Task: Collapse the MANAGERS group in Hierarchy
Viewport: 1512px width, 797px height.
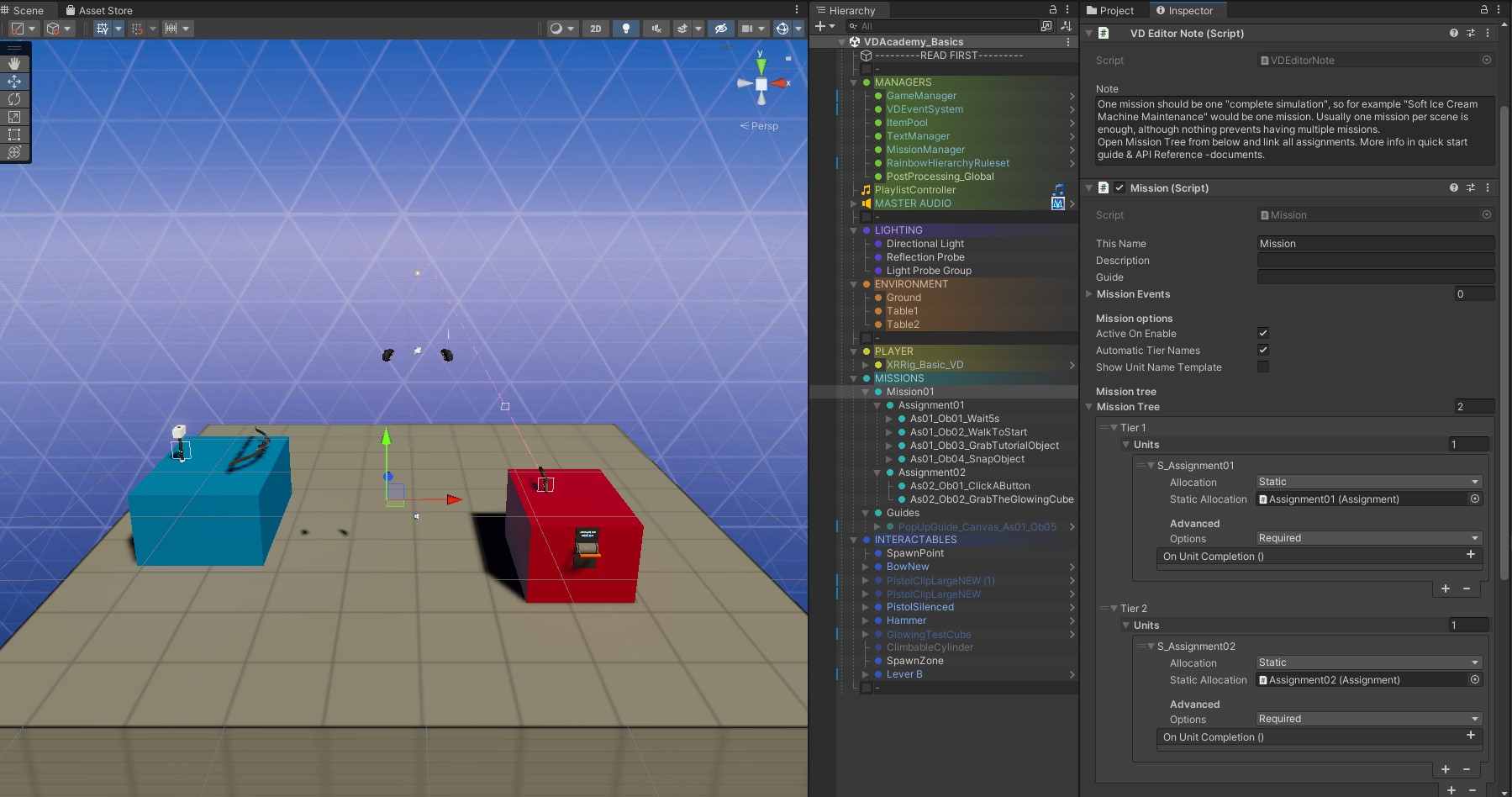Action: (x=854, y=82)
